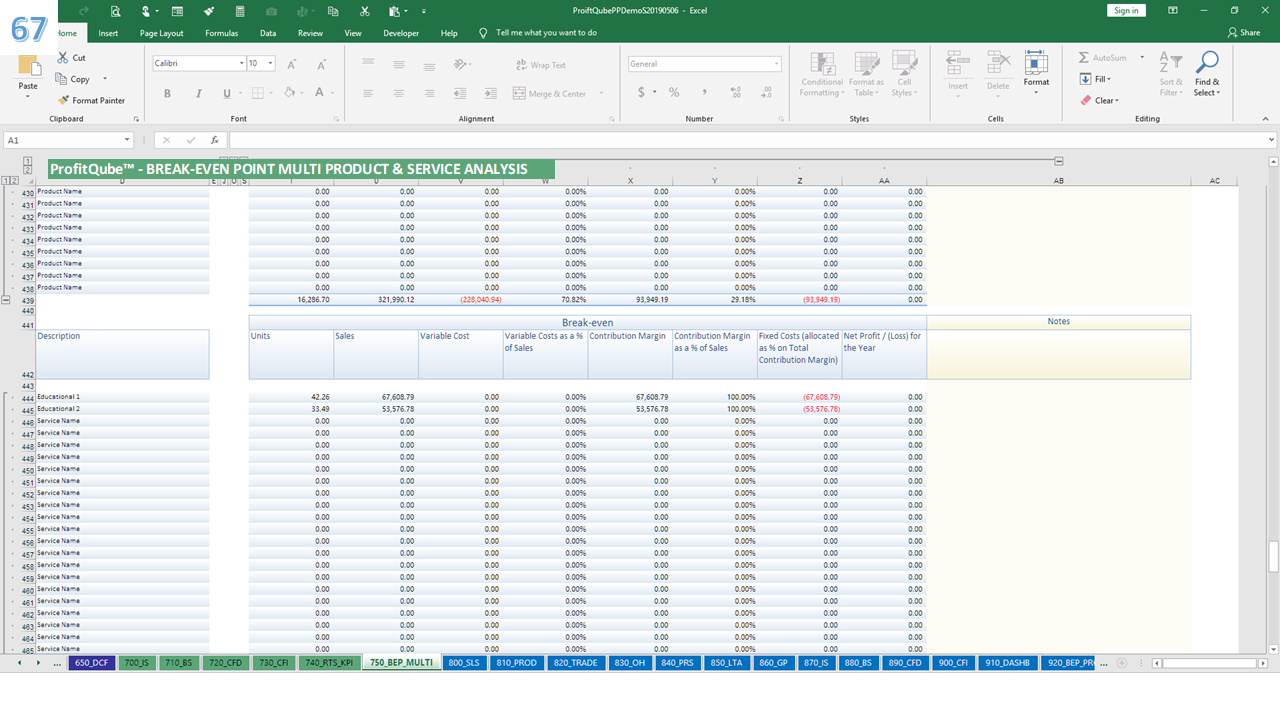Image resolution: width=1280 pixels, height=720 pixels.
Task: Click the vertical scrollbar thumb
Action: [1273, 557]
